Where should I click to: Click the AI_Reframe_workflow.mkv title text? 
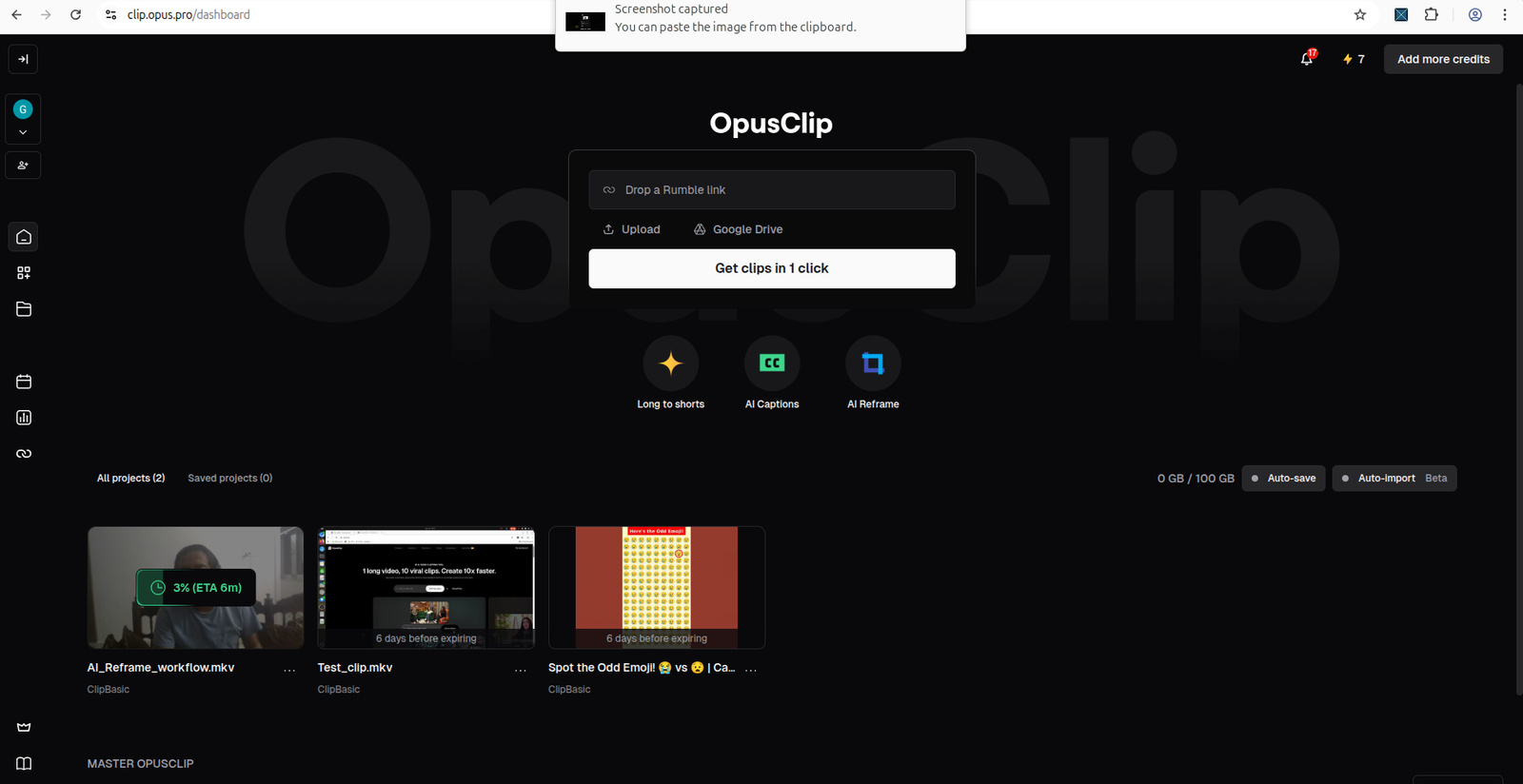[161, 668]
